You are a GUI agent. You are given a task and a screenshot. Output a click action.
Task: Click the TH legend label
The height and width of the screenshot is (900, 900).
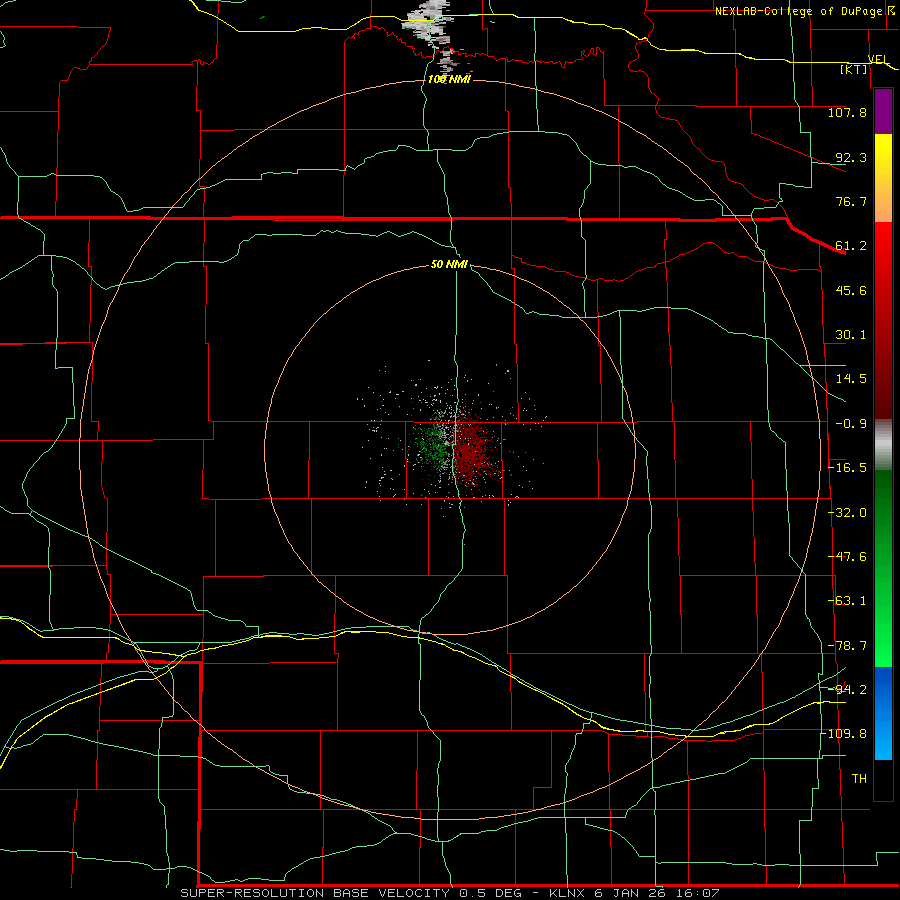coord(859,779)
